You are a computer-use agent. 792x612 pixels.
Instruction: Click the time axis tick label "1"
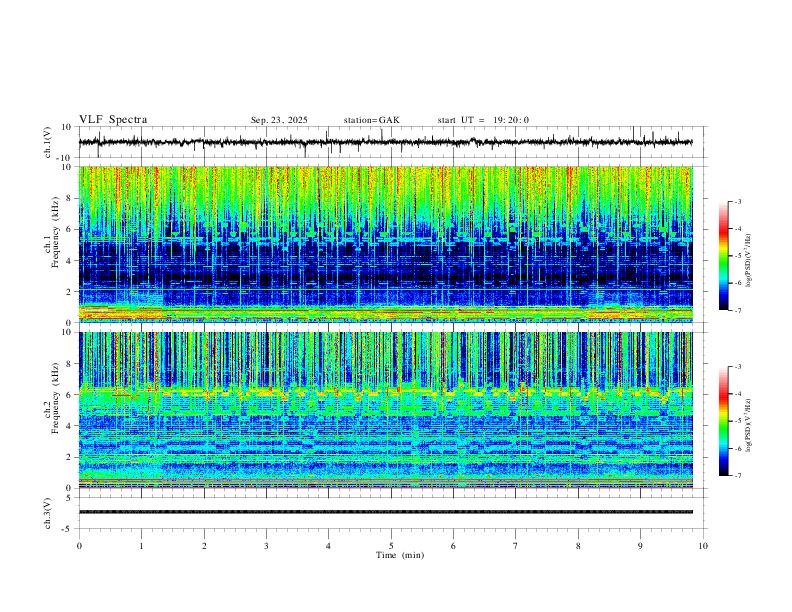[141, 546]
